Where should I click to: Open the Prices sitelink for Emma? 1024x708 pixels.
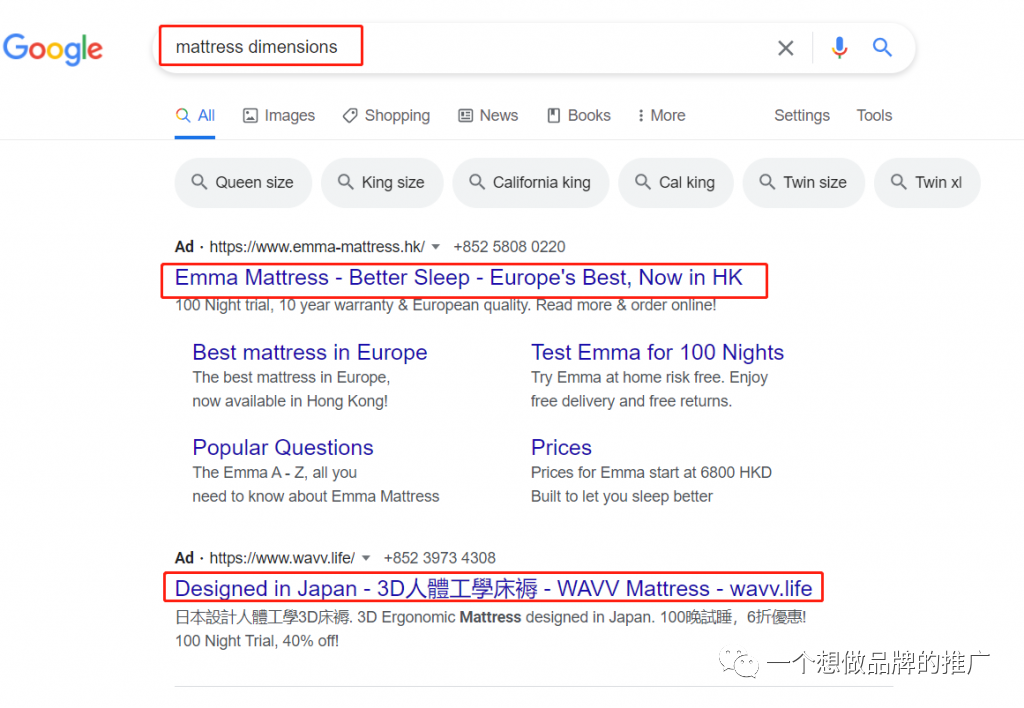pos(561,447)
